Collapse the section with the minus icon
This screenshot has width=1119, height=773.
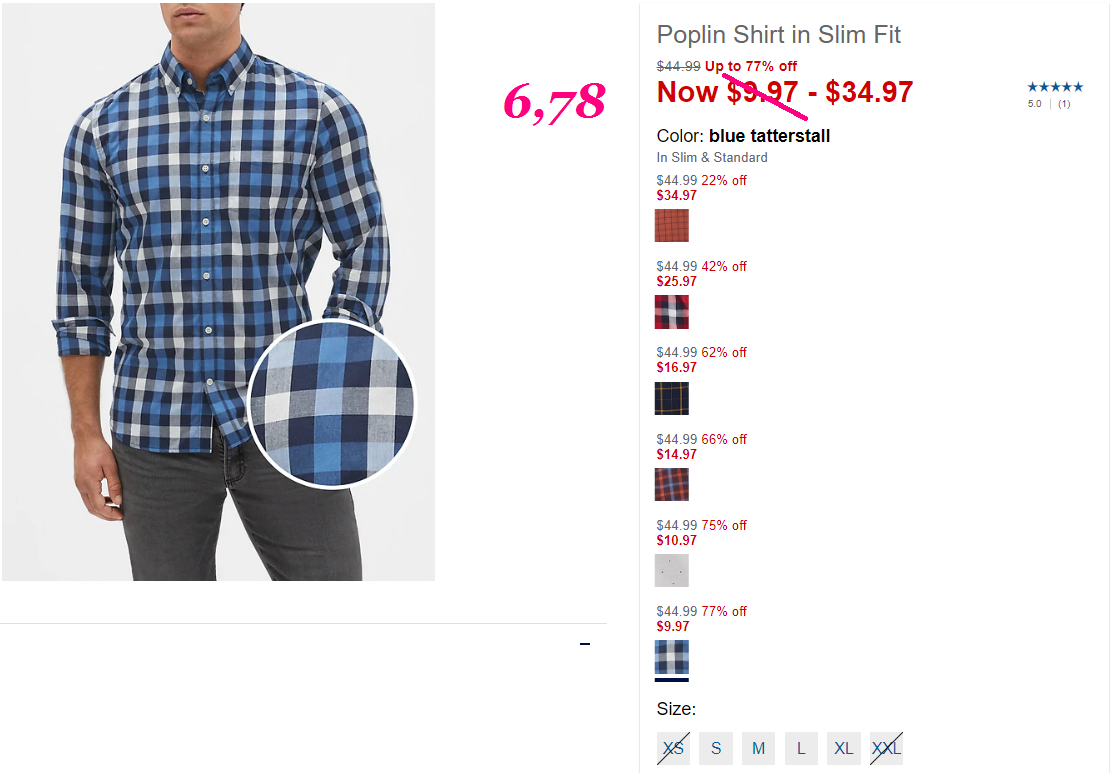[x=585, y=644]
